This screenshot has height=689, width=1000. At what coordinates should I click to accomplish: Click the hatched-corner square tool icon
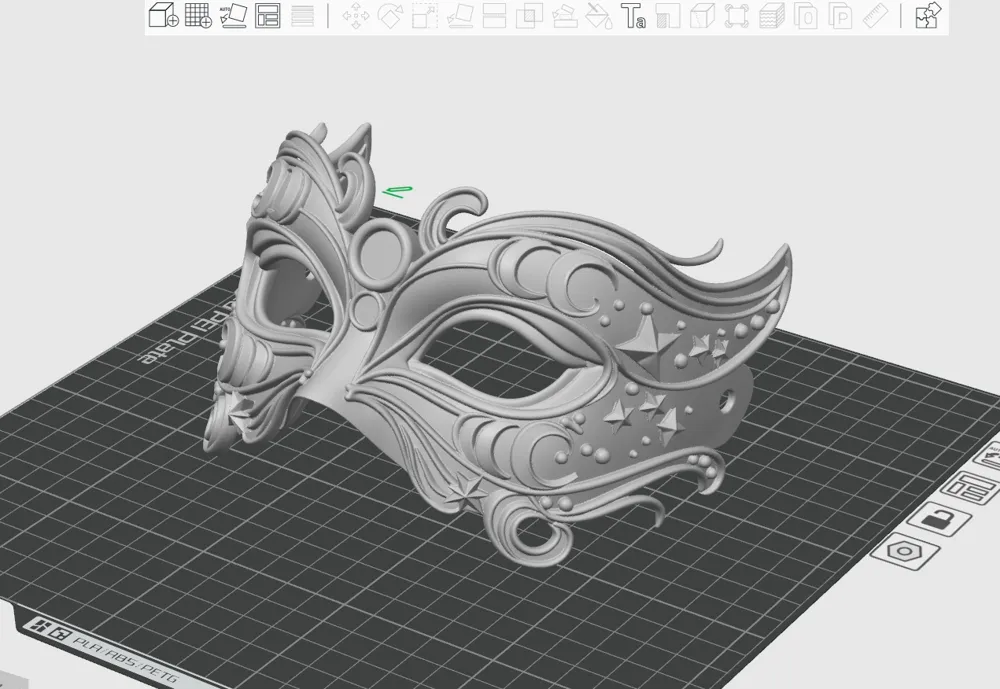(668, 16)
